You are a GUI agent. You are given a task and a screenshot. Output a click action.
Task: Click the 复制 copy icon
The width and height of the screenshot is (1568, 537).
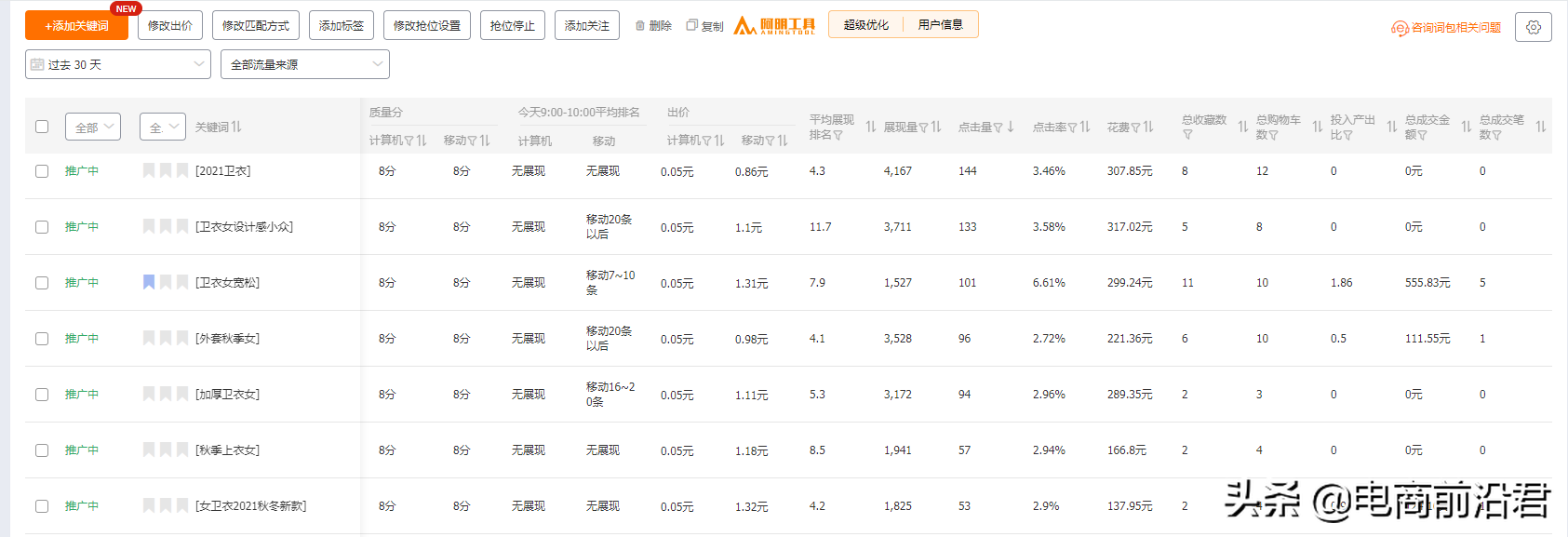[691, 26]
